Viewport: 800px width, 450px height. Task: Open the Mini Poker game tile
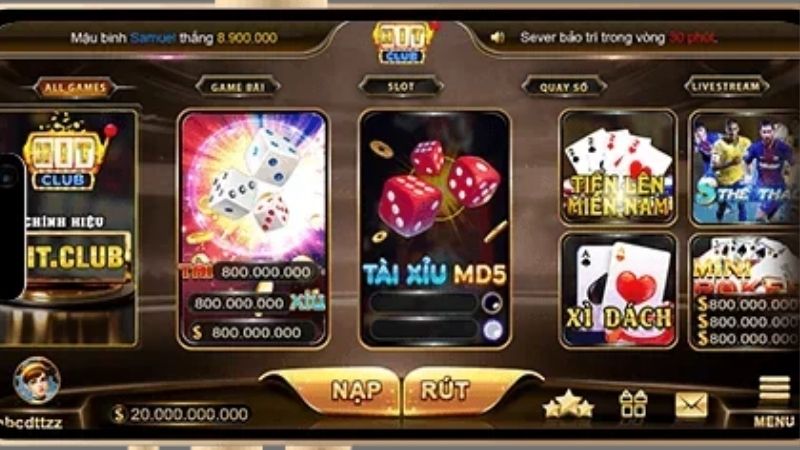click(x=744, y=291)
